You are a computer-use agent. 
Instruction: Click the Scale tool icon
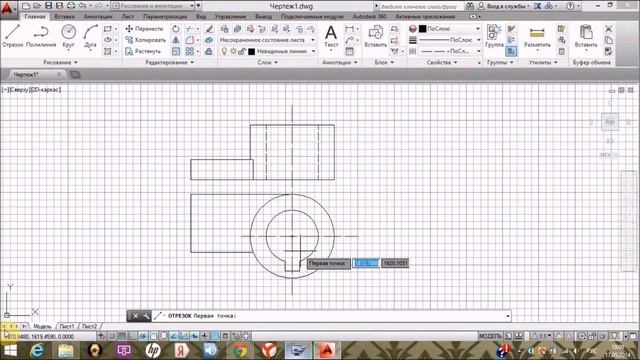(176, 51)
